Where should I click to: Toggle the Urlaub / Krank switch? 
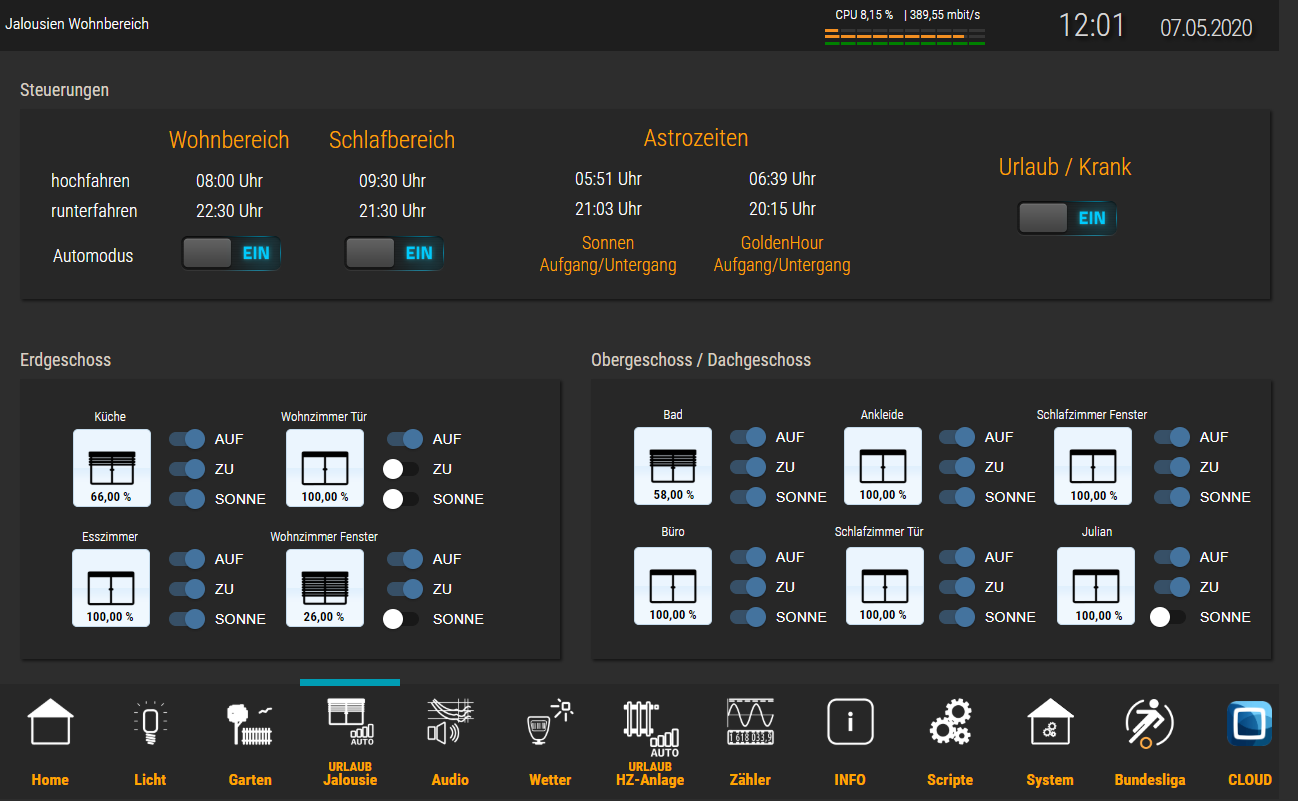pos(1067,218)
